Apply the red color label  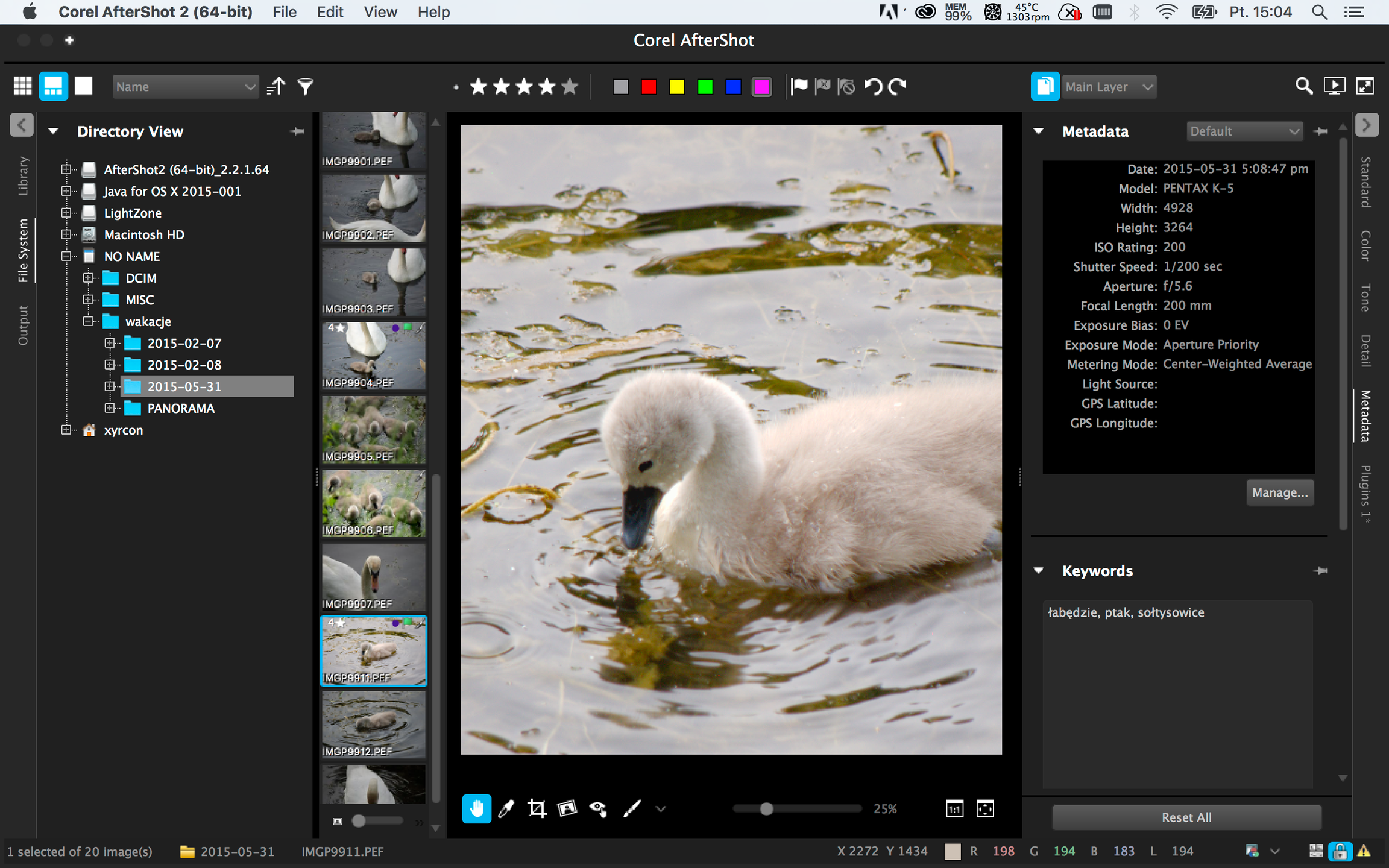[x=649, y=87]
